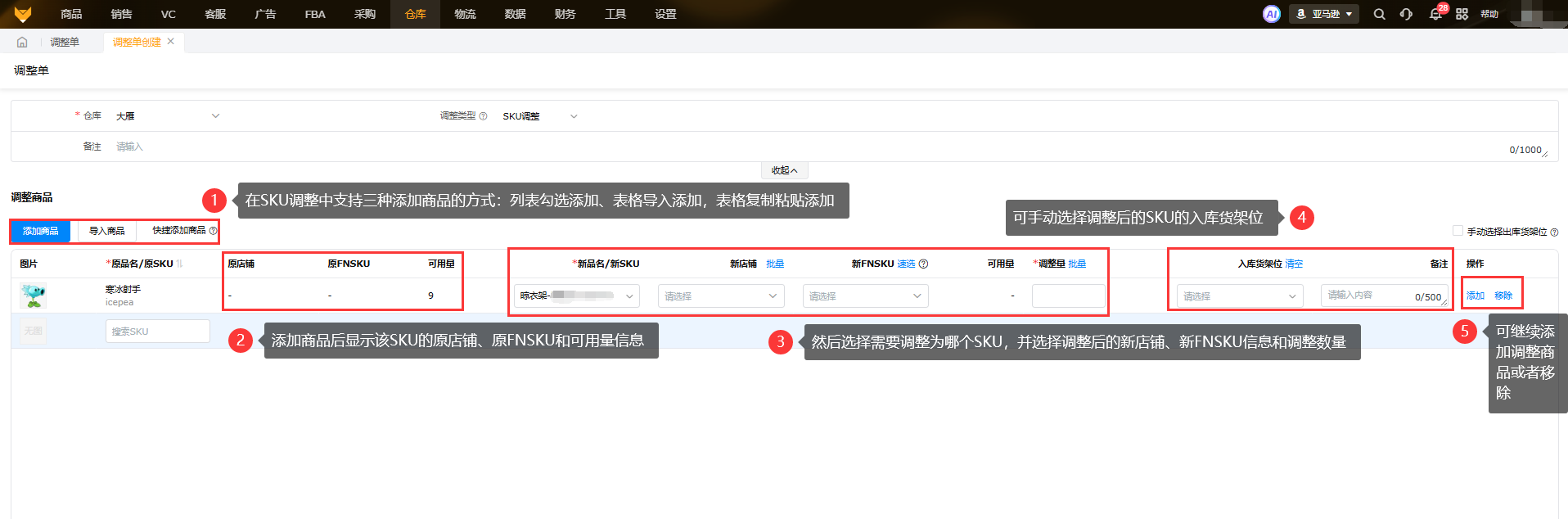Open the 调整类型 dropdown showing SKU调整

click(540, 116)
